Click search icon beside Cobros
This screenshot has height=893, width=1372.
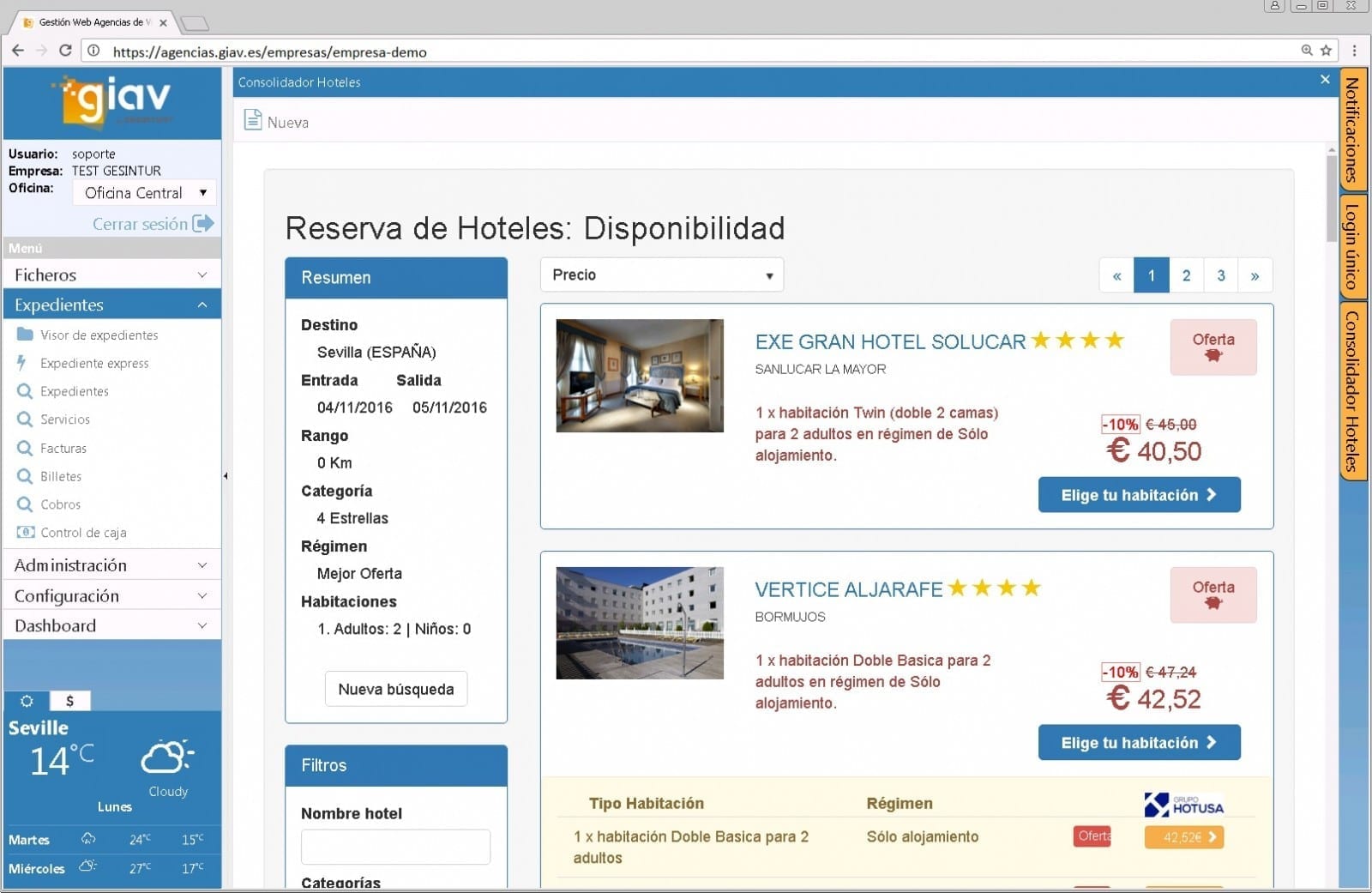coord(24,504)
